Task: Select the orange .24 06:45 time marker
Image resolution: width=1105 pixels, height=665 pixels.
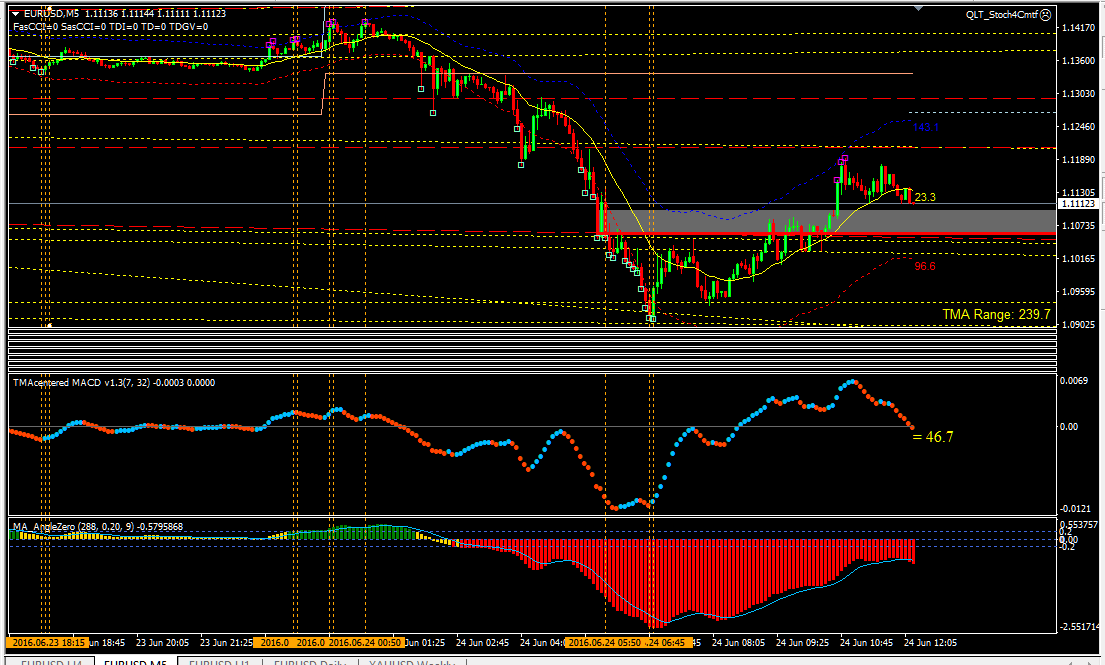Action: click(x=668, y=642)
